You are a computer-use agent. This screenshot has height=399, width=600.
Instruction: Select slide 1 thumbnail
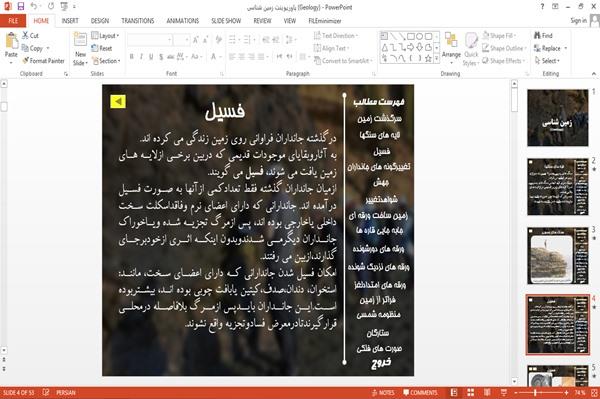558,118
